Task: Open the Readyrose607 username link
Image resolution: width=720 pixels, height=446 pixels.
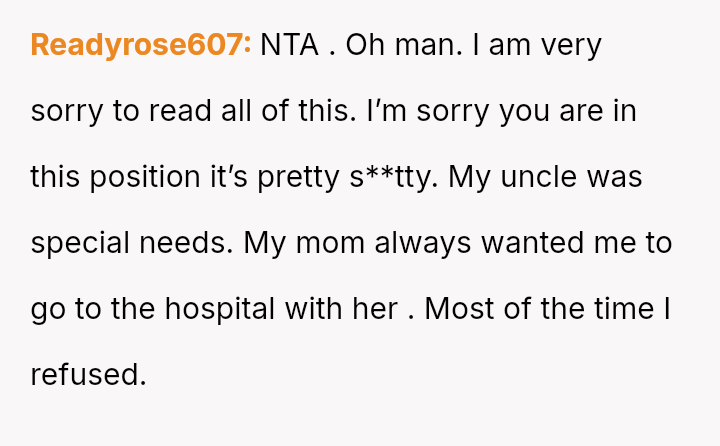Action: [141, 45]
